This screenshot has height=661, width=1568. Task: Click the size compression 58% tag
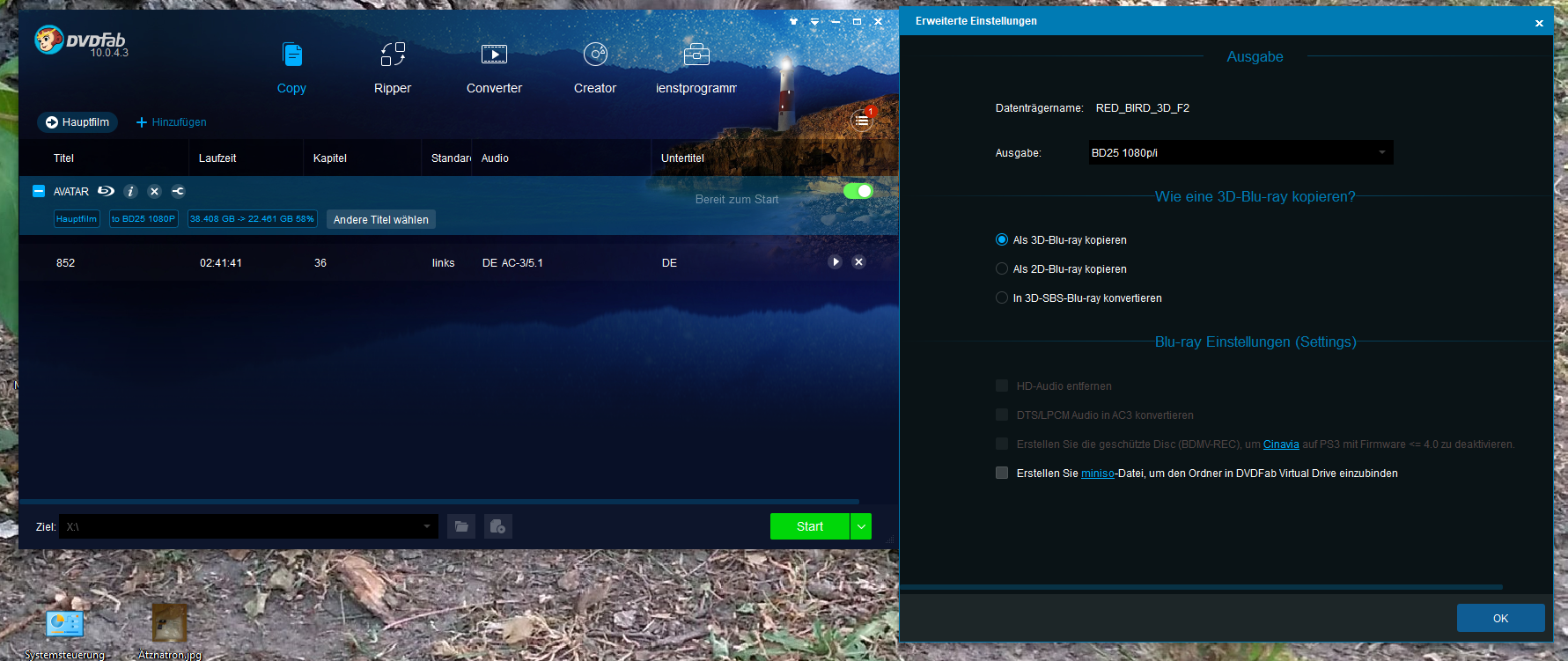click(252, 219)
